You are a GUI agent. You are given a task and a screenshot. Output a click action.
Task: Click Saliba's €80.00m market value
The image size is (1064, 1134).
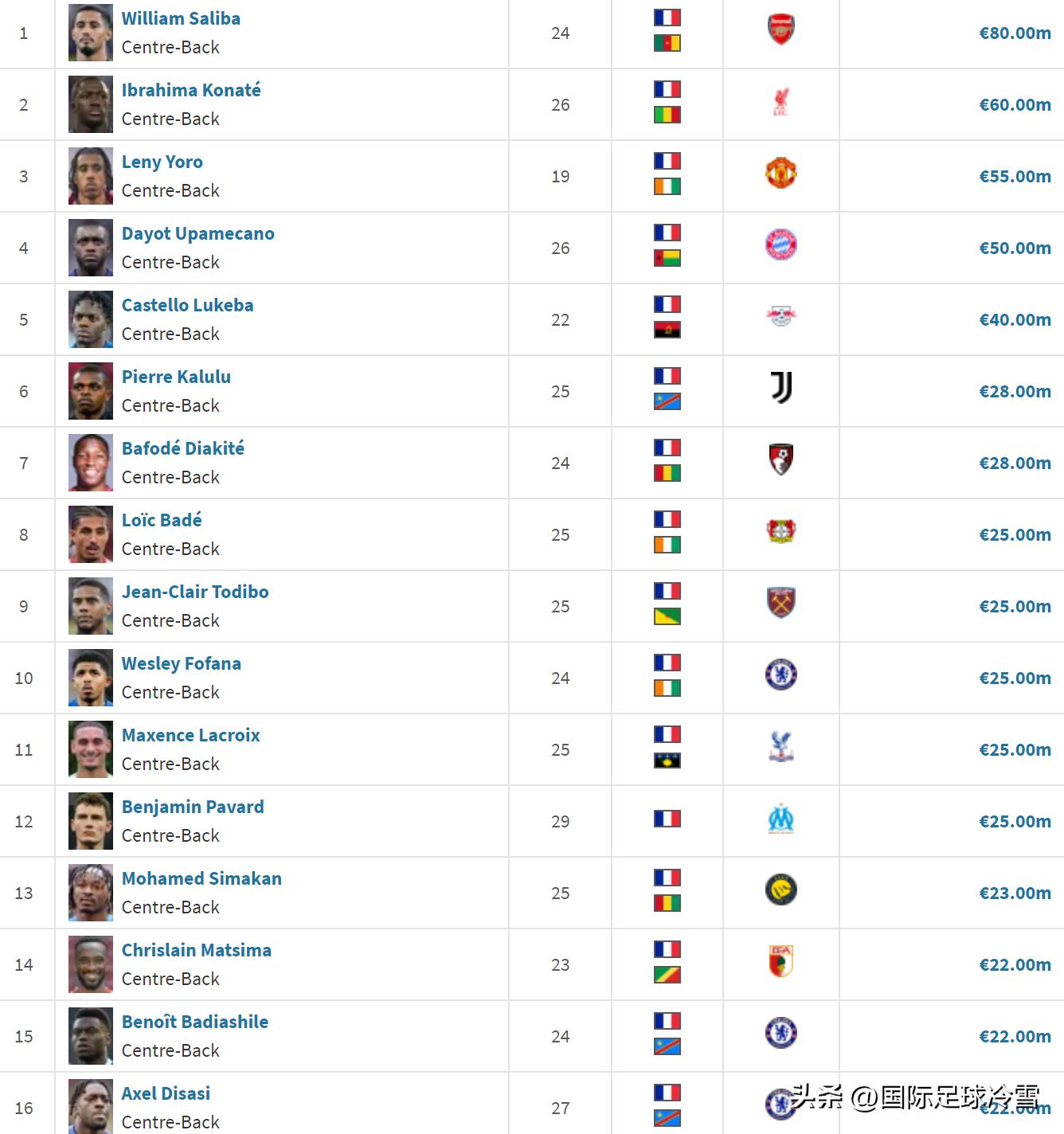[1015, 33]
